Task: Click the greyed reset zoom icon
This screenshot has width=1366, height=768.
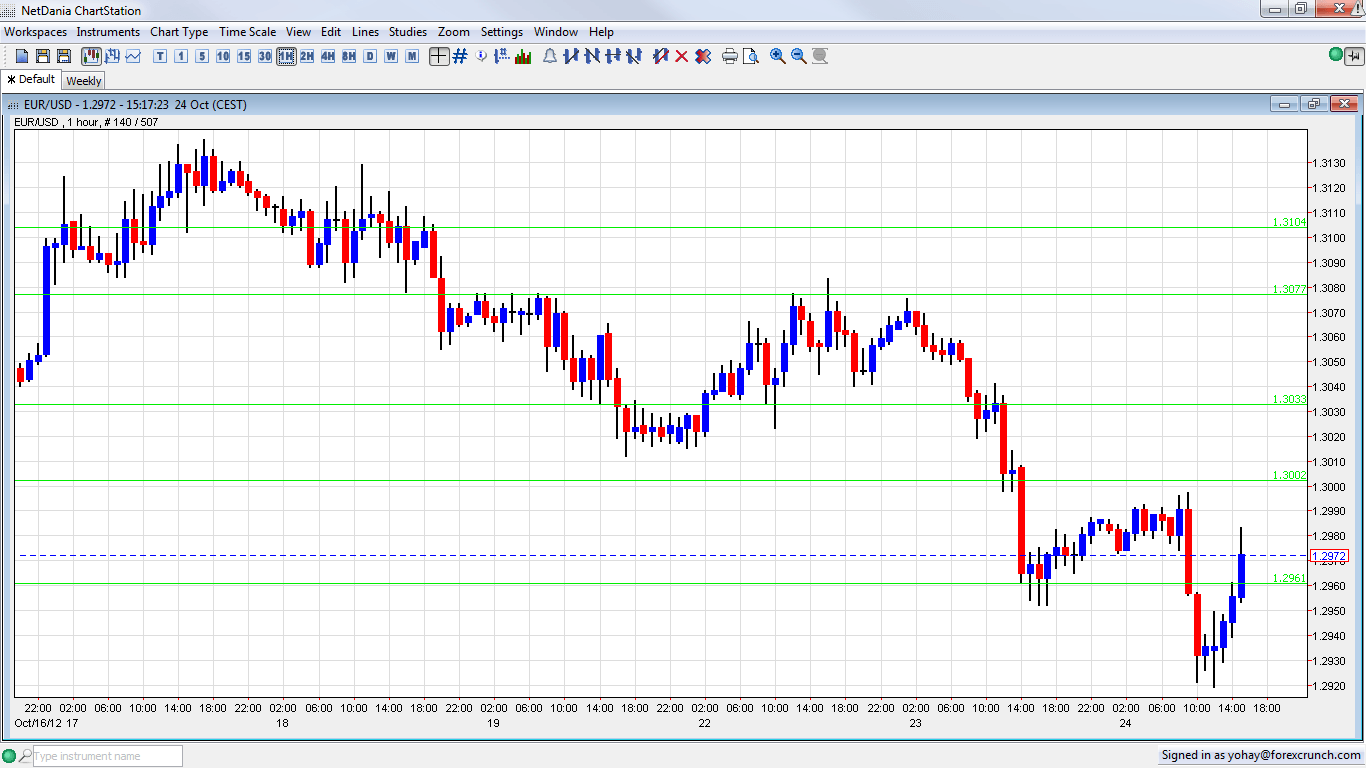Action: pos(820,56)
